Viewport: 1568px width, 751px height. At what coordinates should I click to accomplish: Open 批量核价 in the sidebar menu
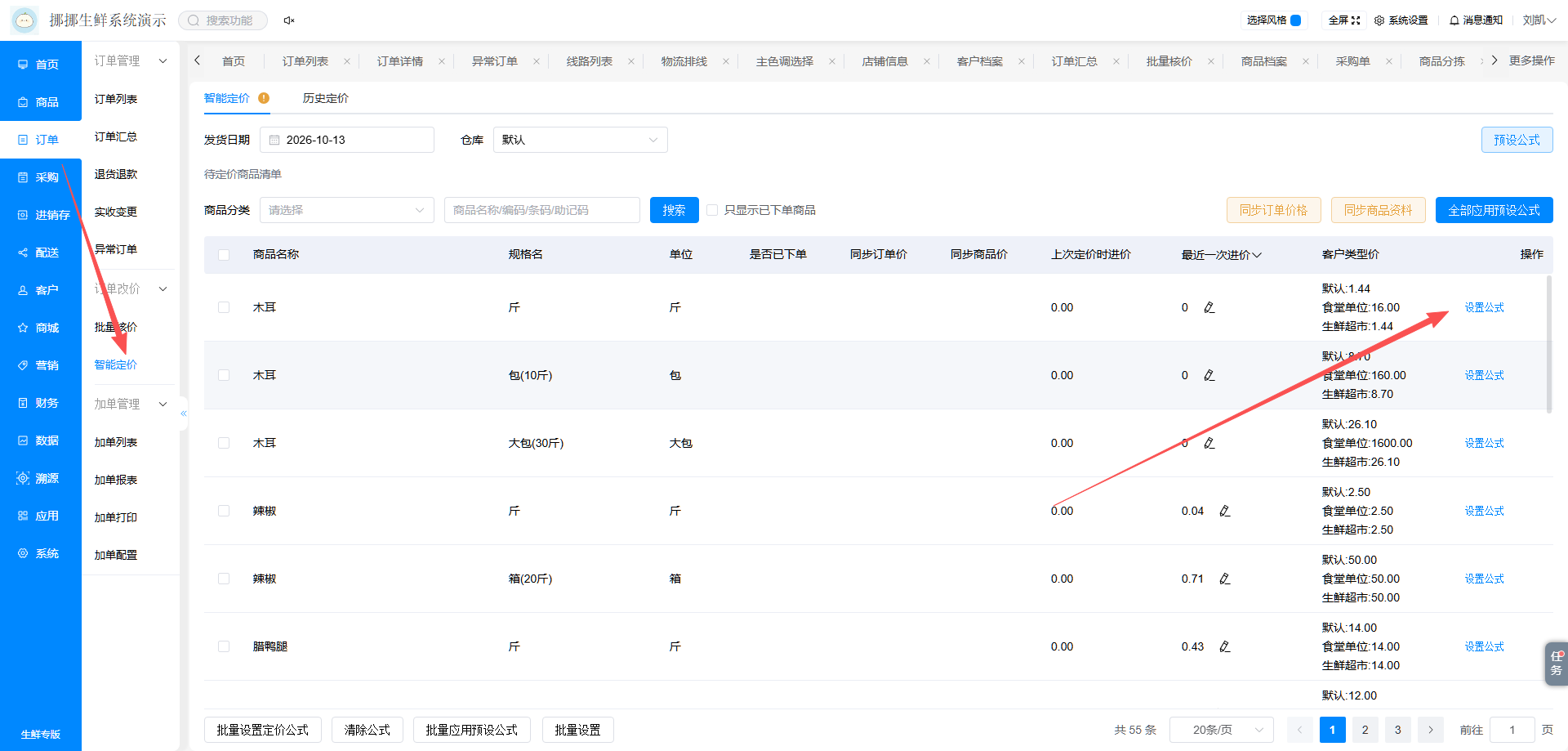[116, 327]
